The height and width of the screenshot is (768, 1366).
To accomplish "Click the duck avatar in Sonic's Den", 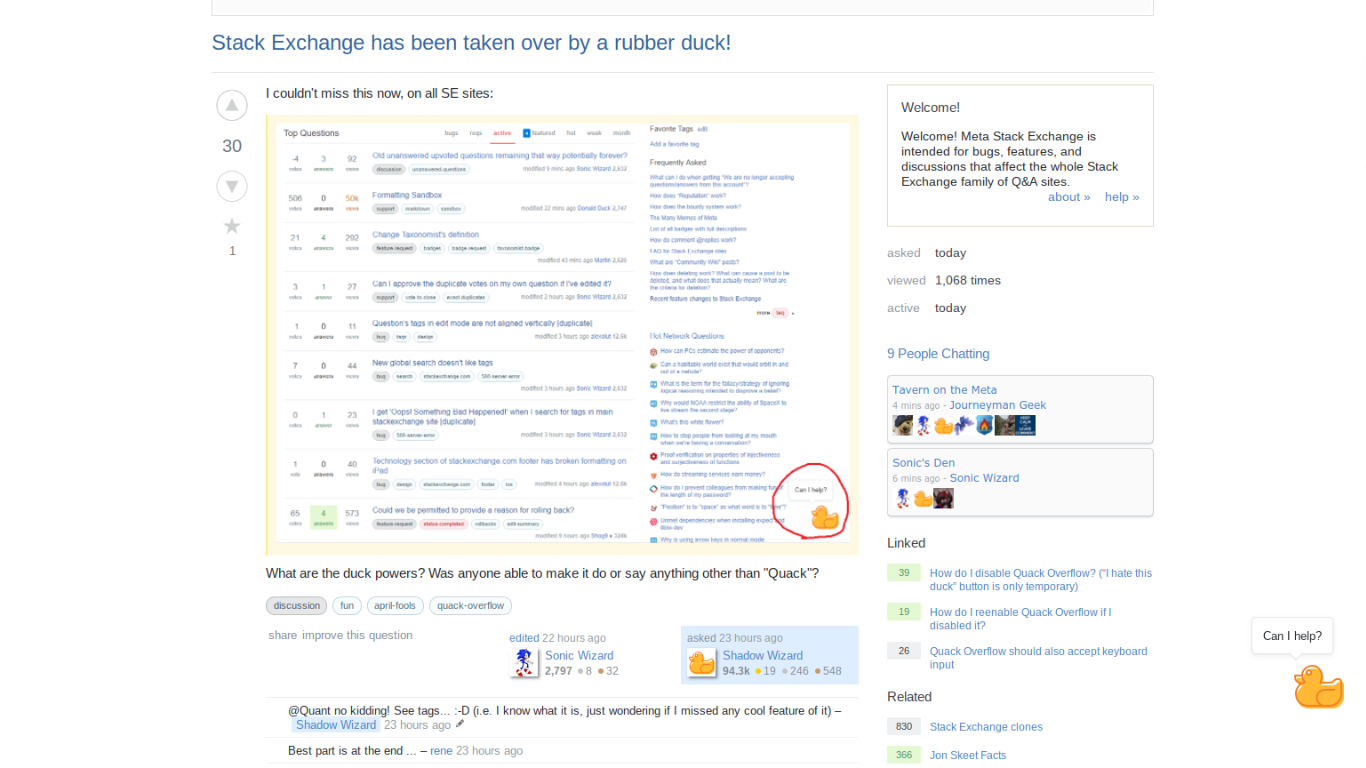I will click(922, 497).
